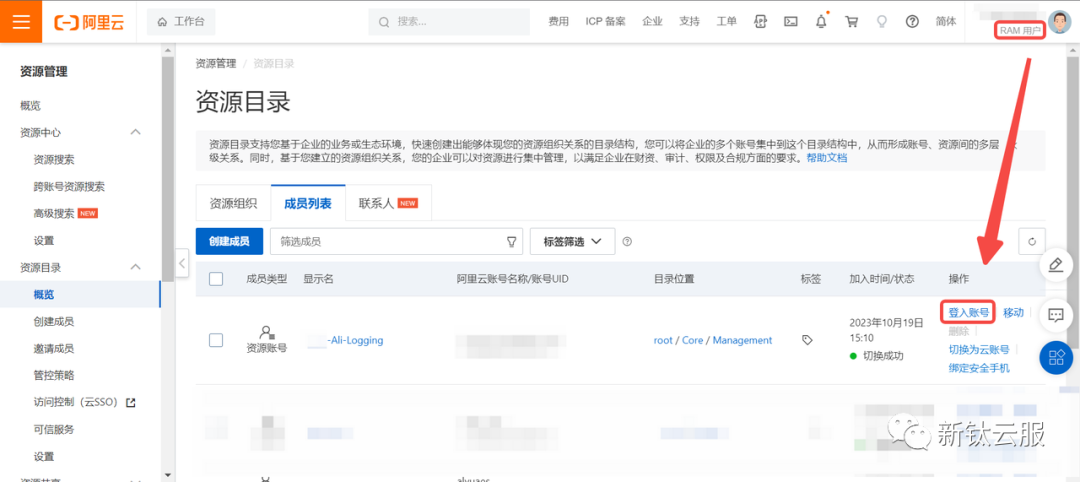
Task: Open the user avatar menu
Action: [x=1059, y=21]
